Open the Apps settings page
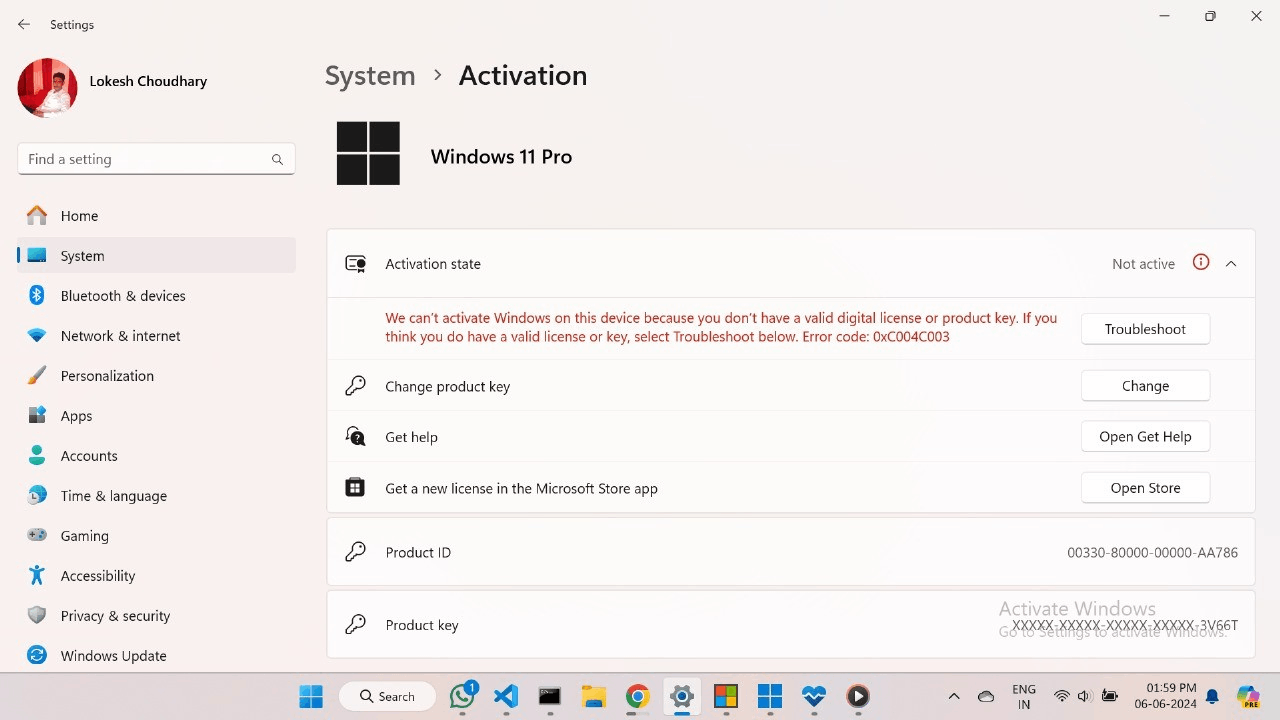The image size is (1280, 720). pos(156,416)
